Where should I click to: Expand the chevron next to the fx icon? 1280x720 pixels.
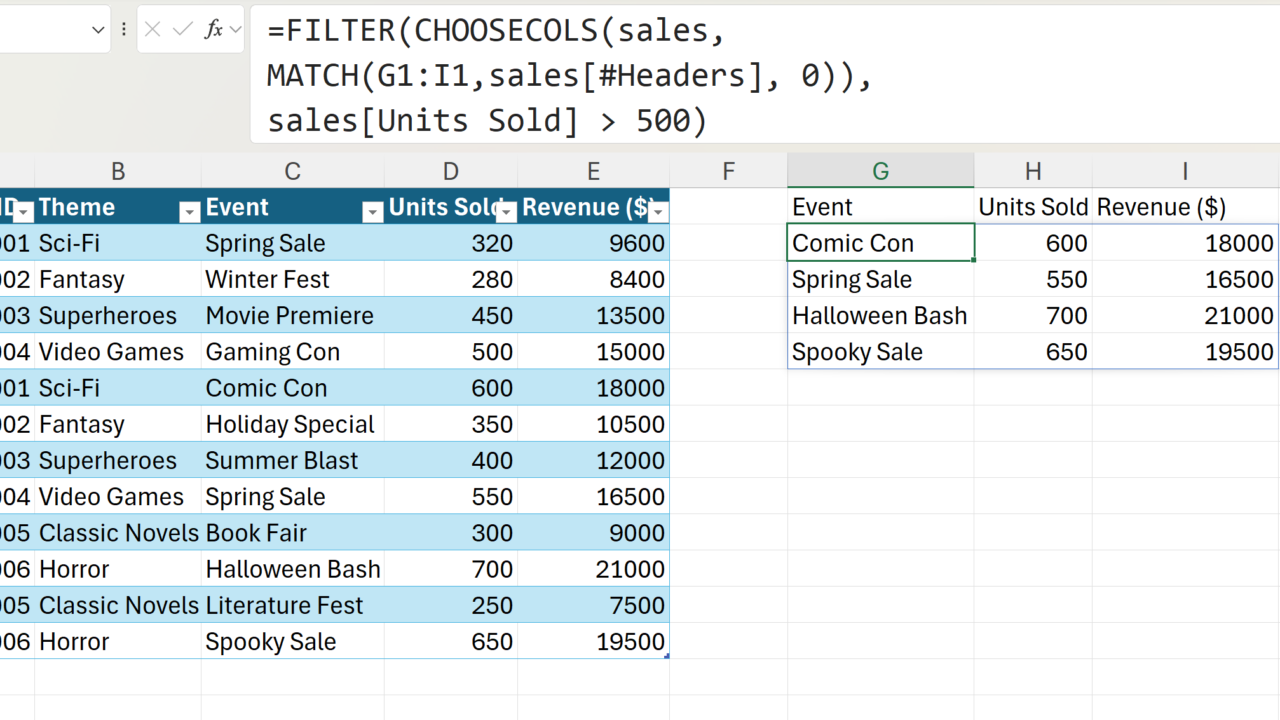pos(236,30)
